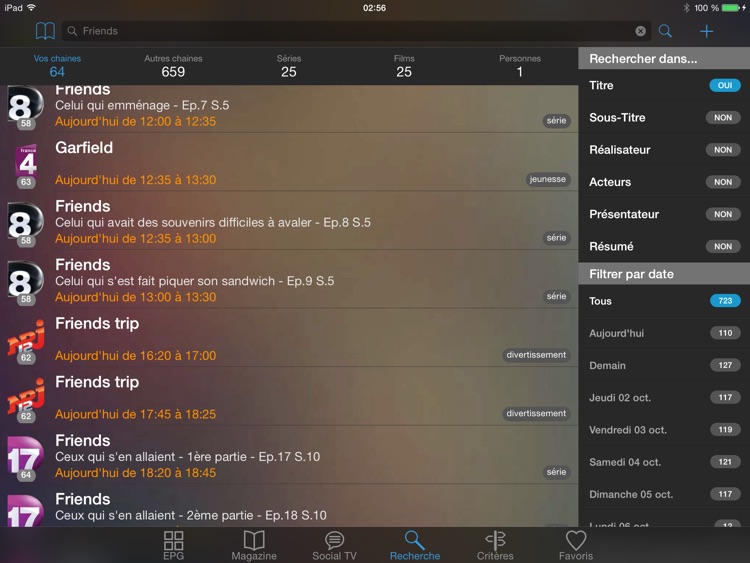
Task: Tap série tag on the 12:00 Friends row
Action: click(x=556, y=121)
